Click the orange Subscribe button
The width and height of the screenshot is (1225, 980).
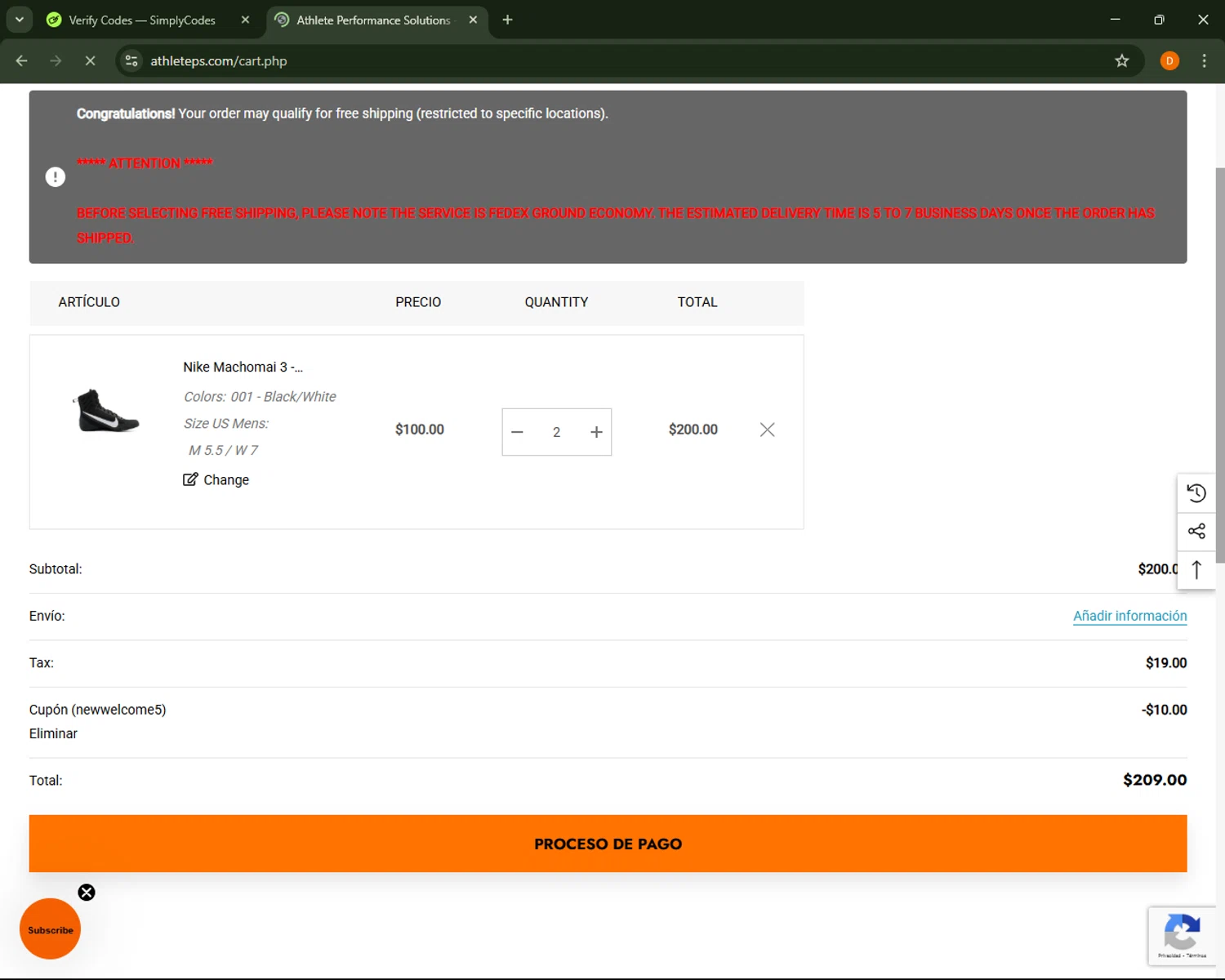coord(50,929)
